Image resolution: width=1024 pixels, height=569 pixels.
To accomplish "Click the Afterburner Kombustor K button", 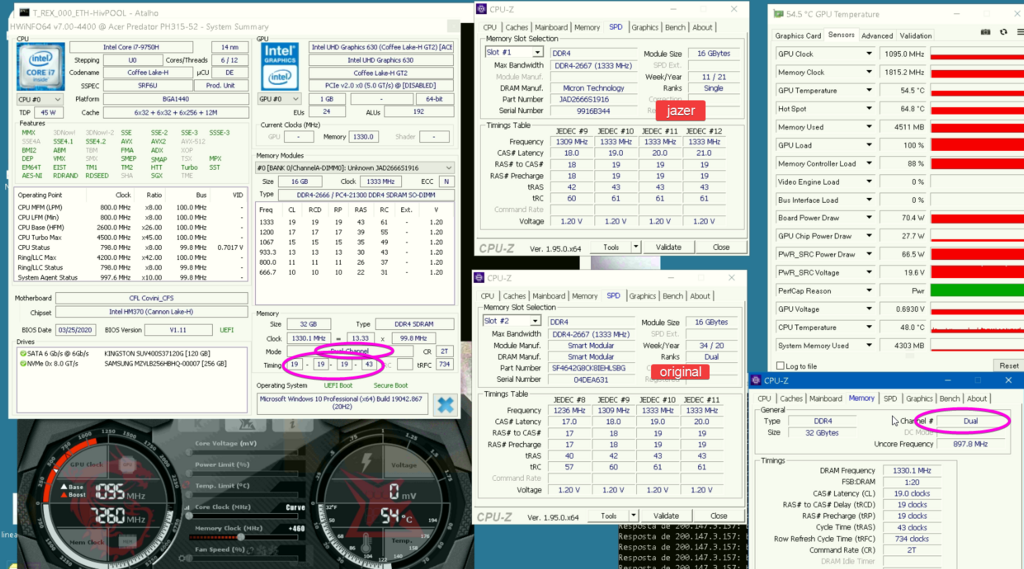I will pos(198,425).
